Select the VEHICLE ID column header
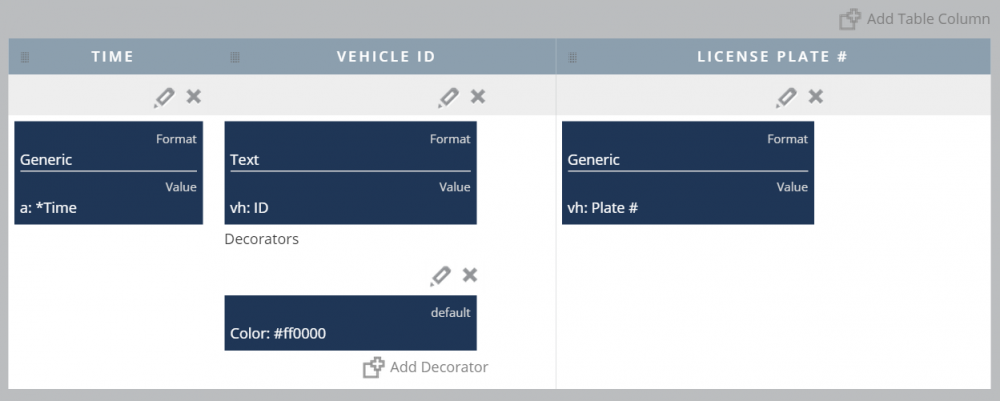 pyautogui.click(x=386, y=57)
